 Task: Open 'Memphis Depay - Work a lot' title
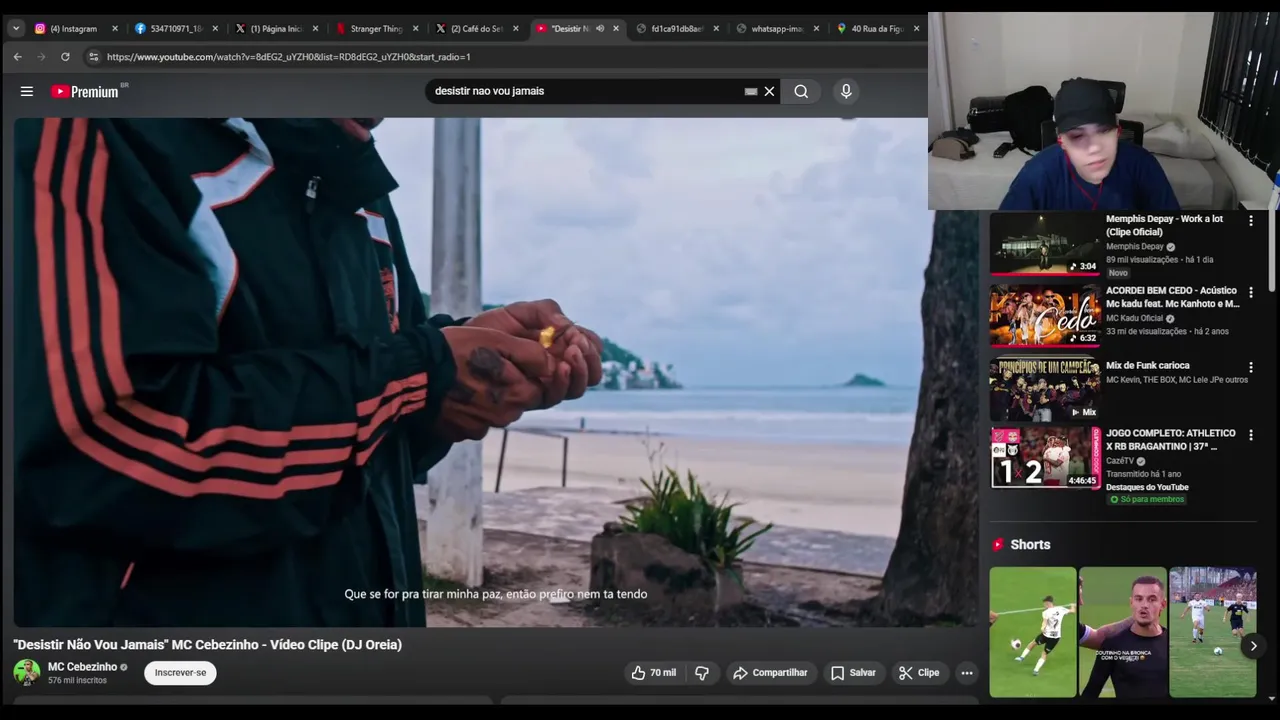tap(1165, 225)
